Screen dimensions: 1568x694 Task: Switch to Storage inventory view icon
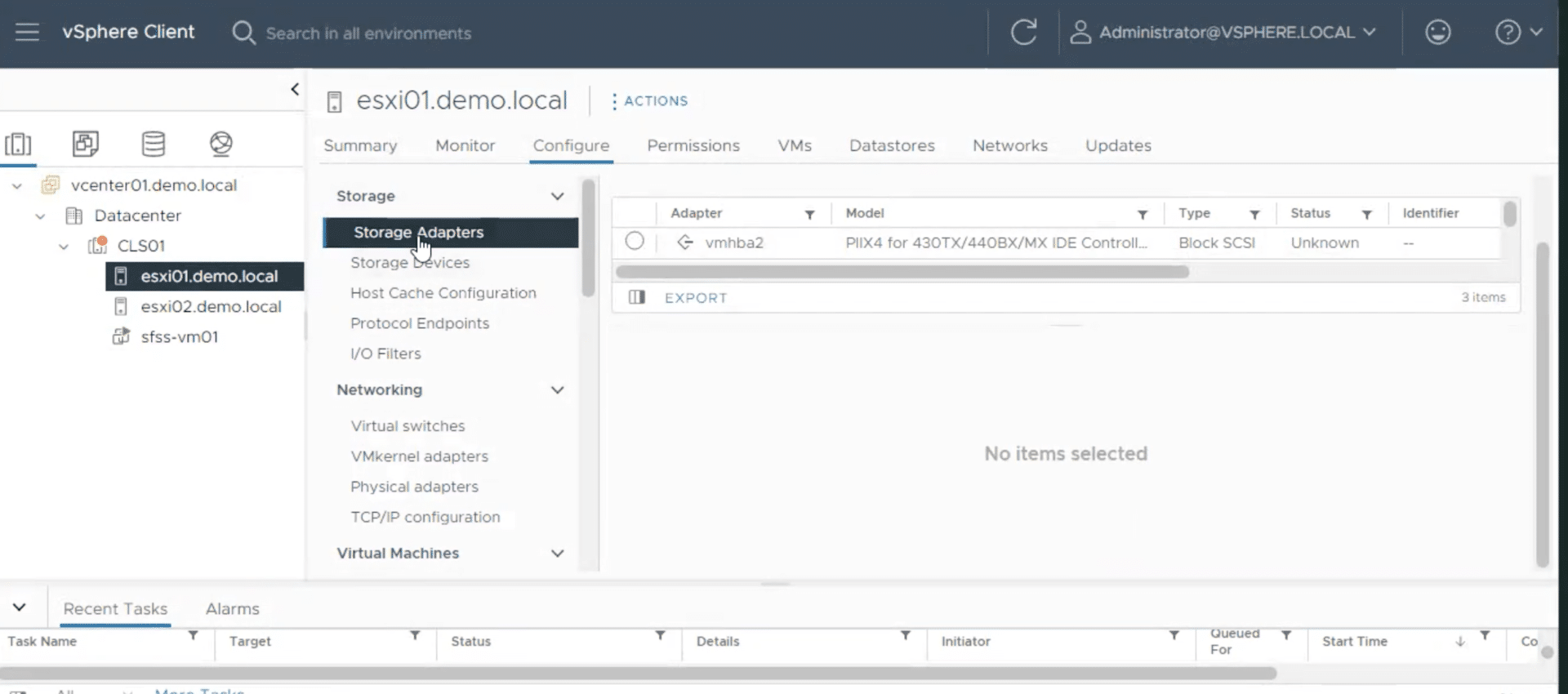click(154, 144)
